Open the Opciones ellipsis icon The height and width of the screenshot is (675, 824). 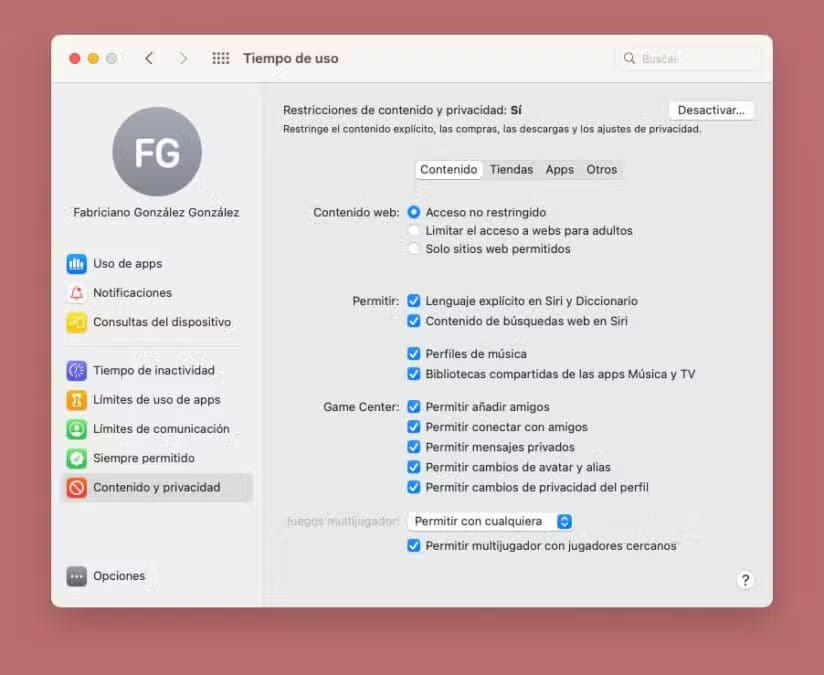click(x=77, y=576)
